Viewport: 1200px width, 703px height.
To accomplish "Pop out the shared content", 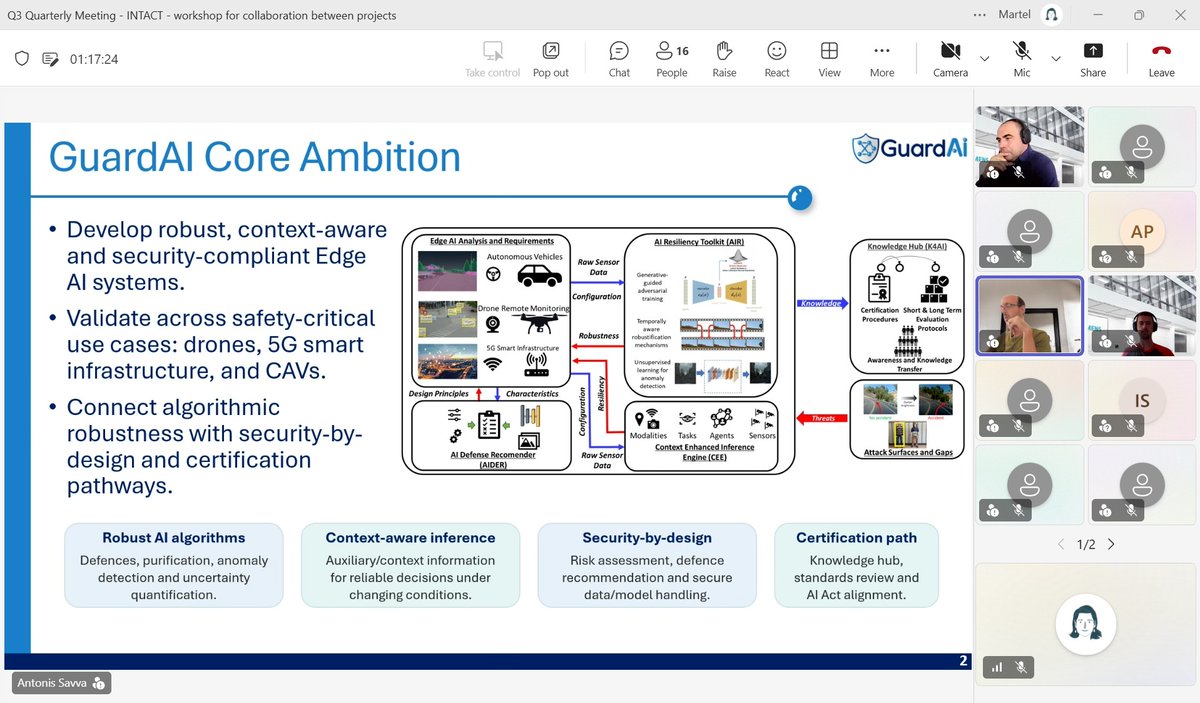I will (550, 59).
